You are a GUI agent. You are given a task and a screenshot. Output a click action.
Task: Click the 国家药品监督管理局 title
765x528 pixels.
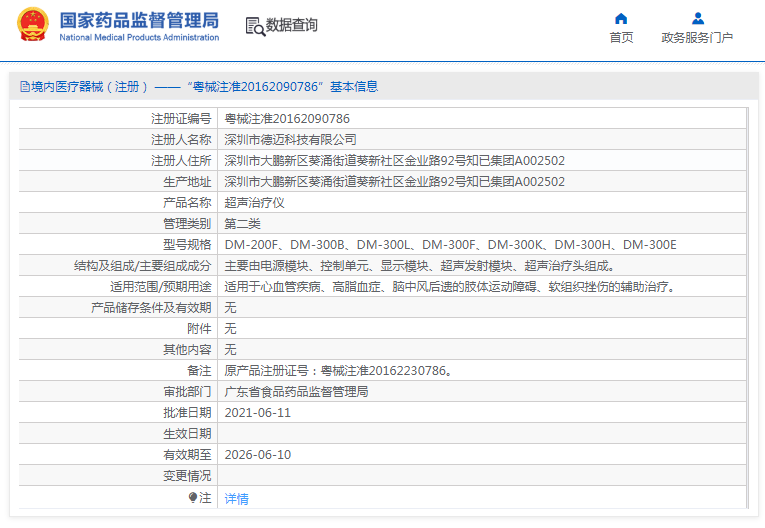(x=139, y=20)
